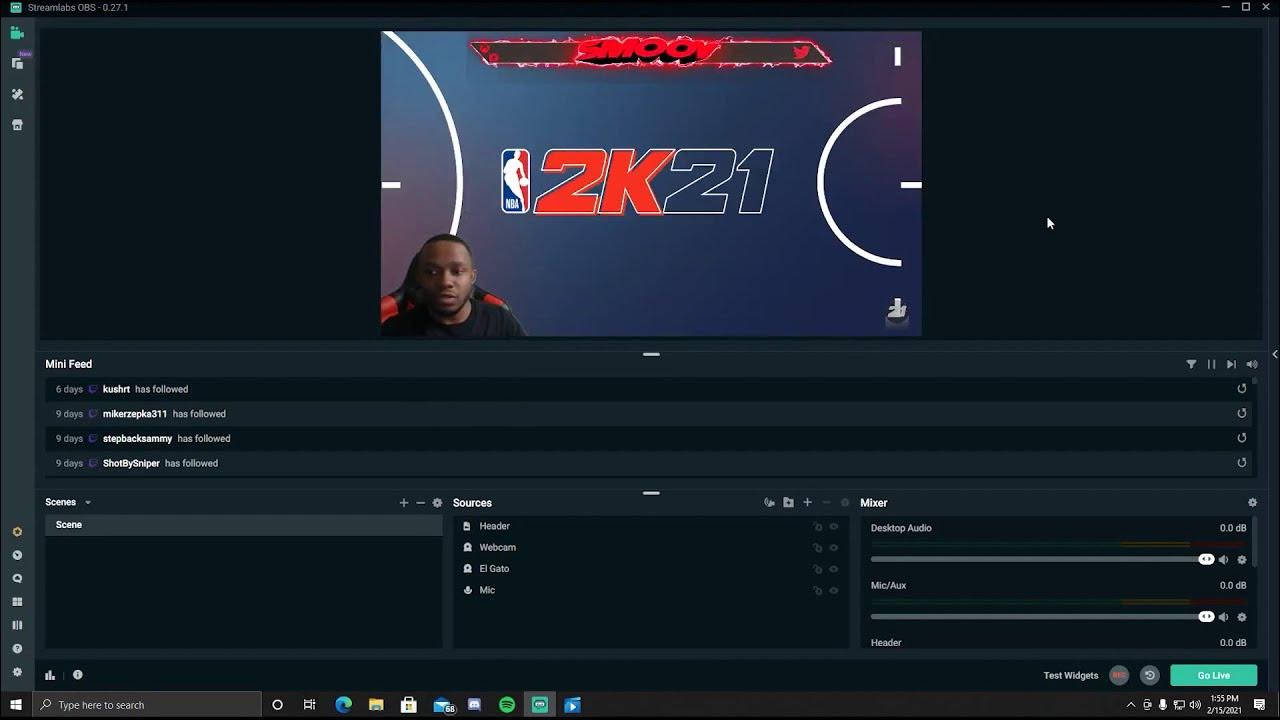Replay alert for mikerzepka311 follow

click(x=1242, y=414)
